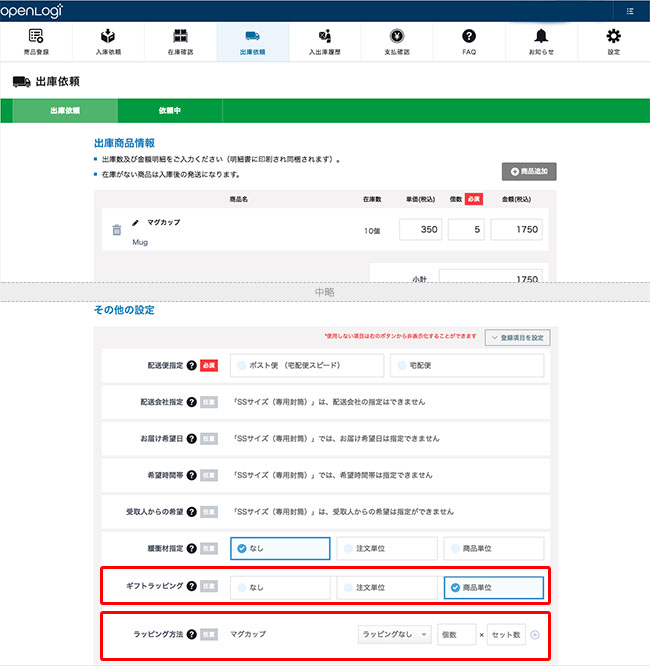Click the 商品追加 button
The height and width of the screenshot is (666, 650).
(529, 172)
